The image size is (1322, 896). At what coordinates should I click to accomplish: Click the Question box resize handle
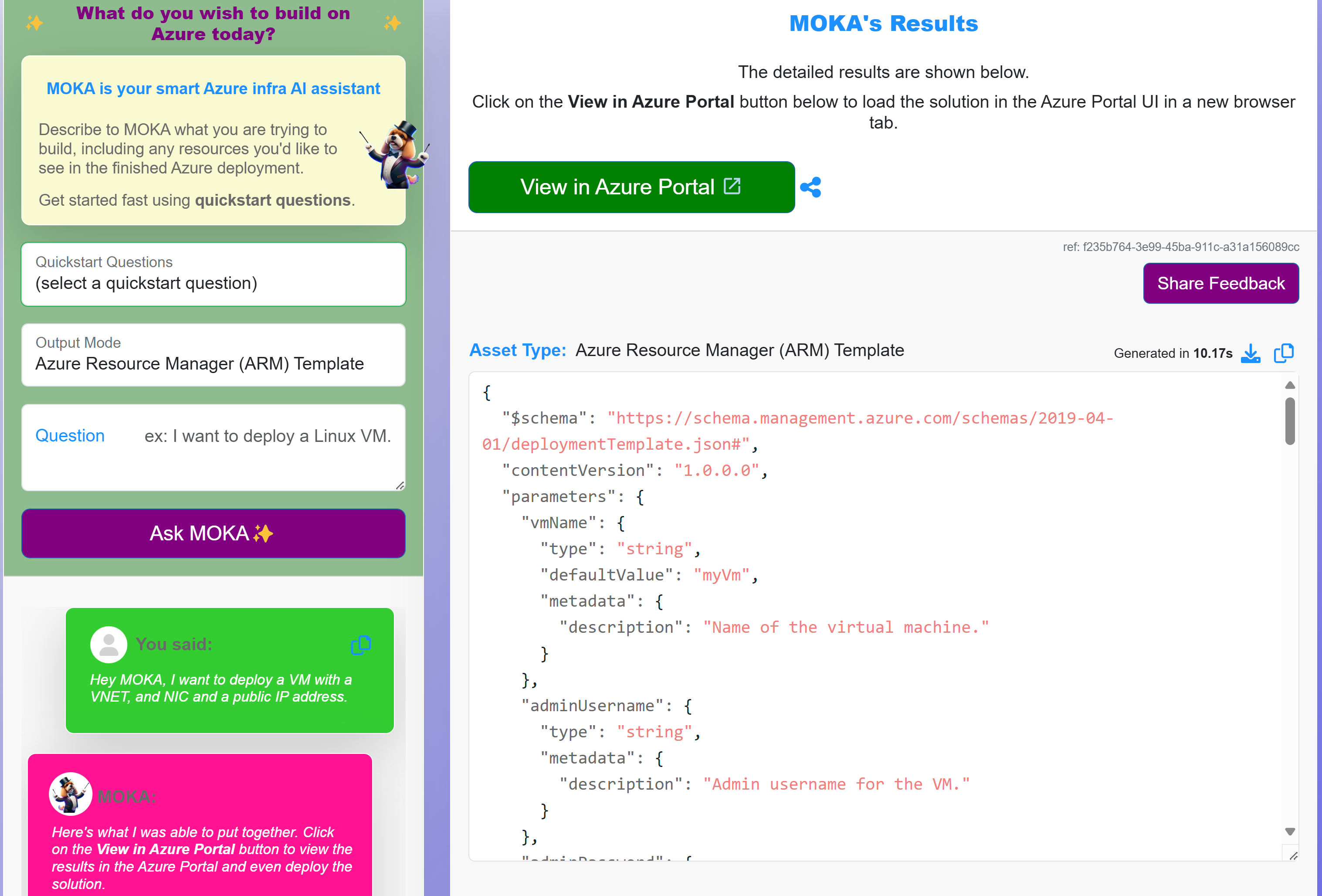(400, 485)
